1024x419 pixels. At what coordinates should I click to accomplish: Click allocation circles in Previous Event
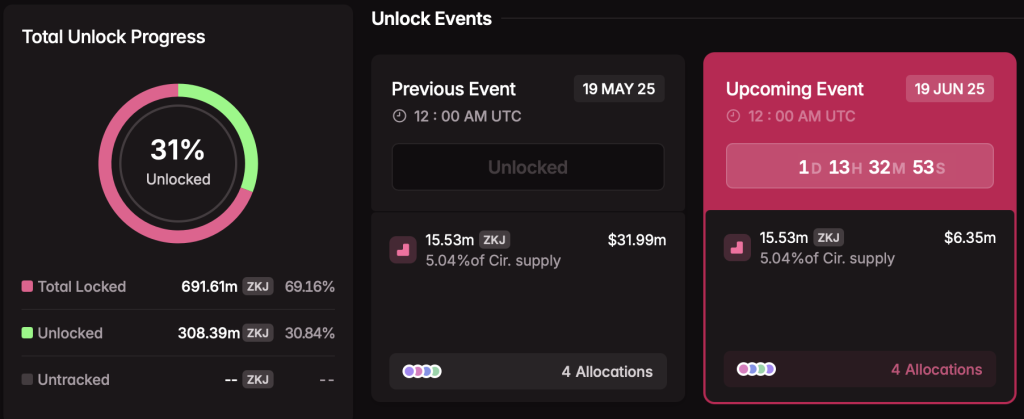pyautogui.click(x=422, y=371)
